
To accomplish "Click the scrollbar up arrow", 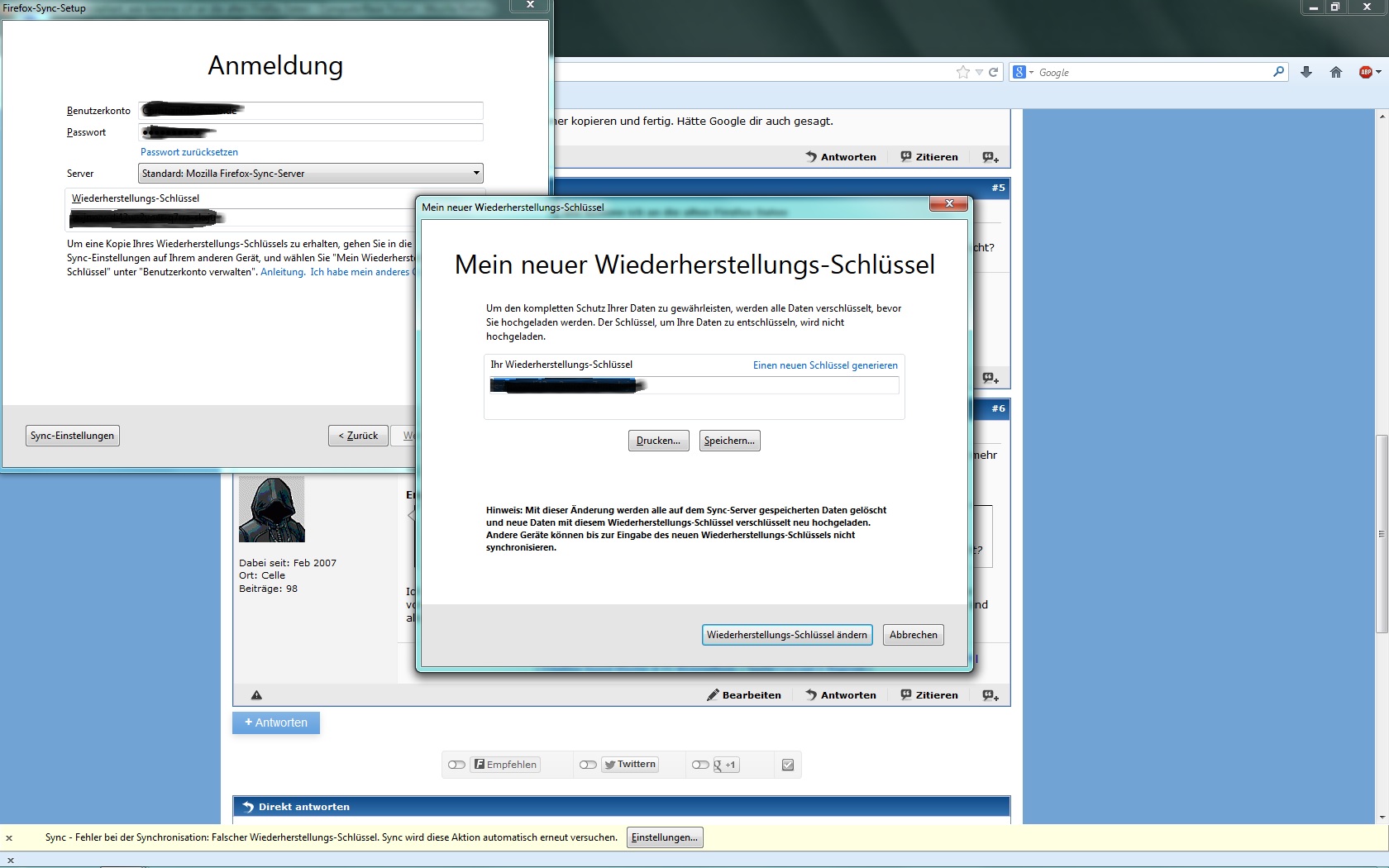I will click(1382, 117).
